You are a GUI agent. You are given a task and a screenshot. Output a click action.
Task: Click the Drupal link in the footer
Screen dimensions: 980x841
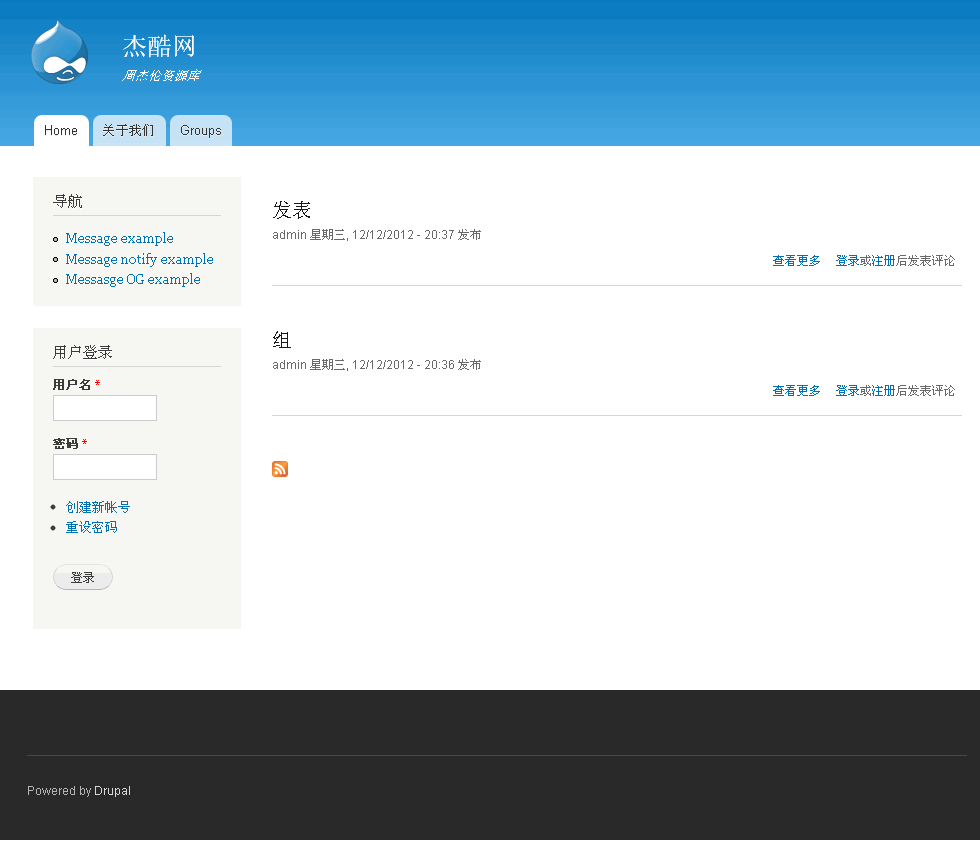point(111,790)
